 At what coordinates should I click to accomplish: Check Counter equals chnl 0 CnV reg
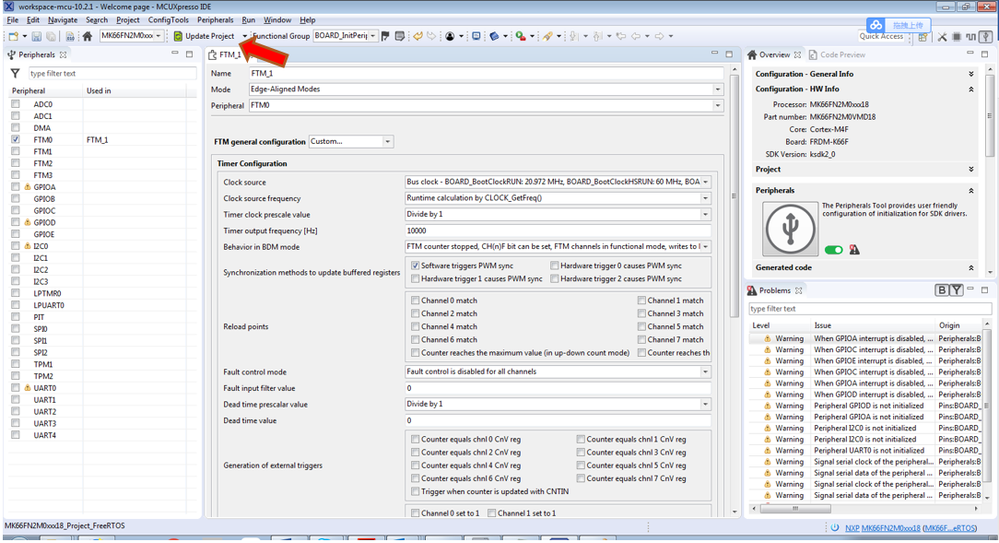(x=415, y=439)
